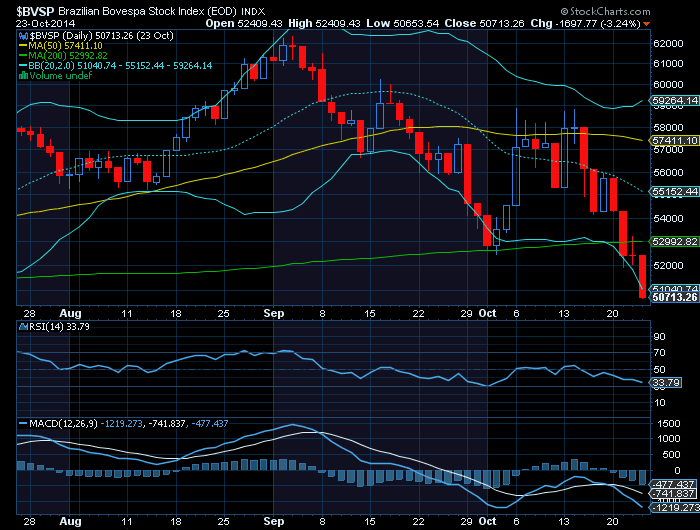The height and width of the screenshot is (530, 700).
Task: Click the RSI 90 axis label
Action: (659, 337)
